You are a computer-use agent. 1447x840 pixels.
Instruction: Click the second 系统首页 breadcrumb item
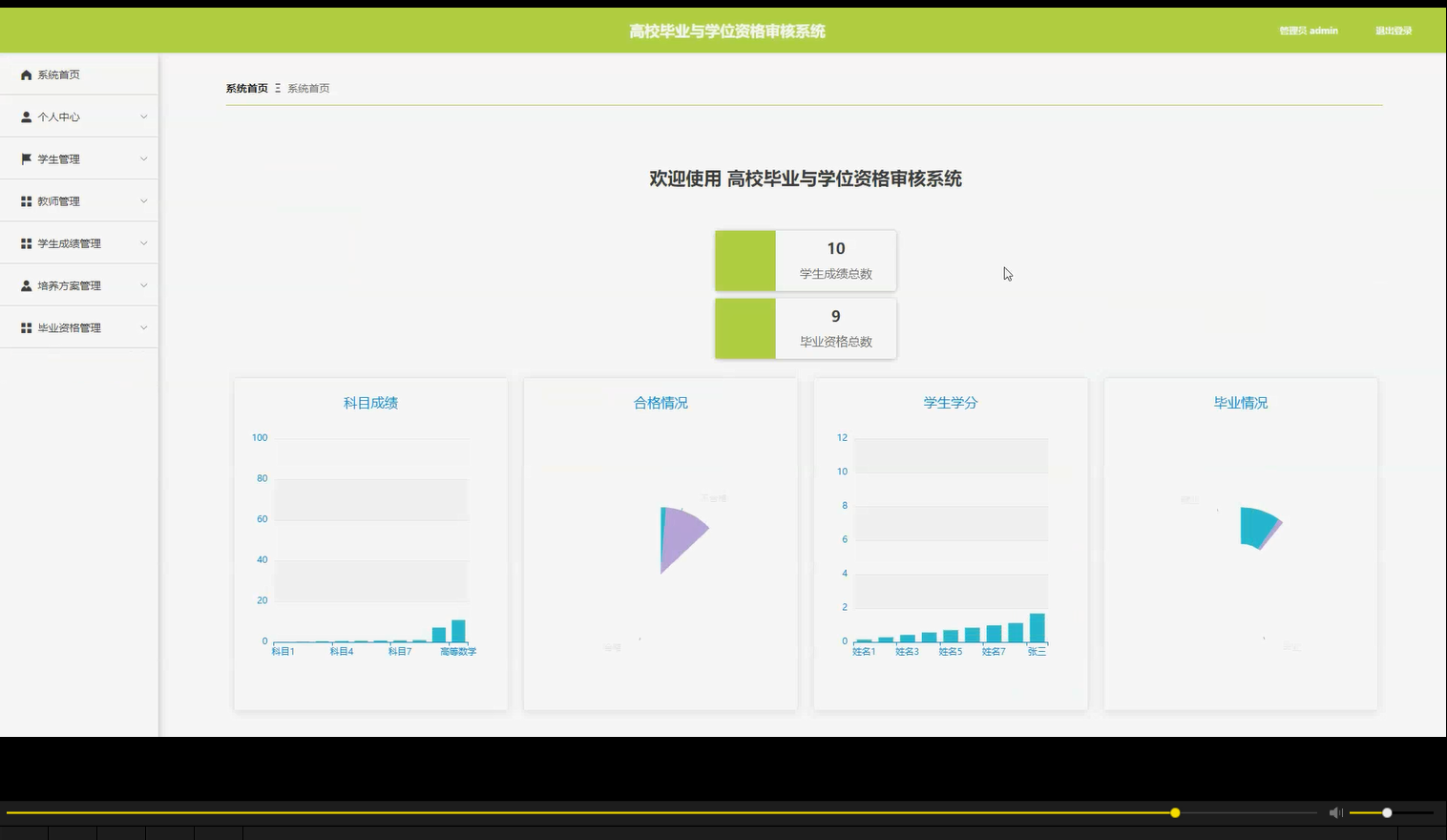click(308, 88)
